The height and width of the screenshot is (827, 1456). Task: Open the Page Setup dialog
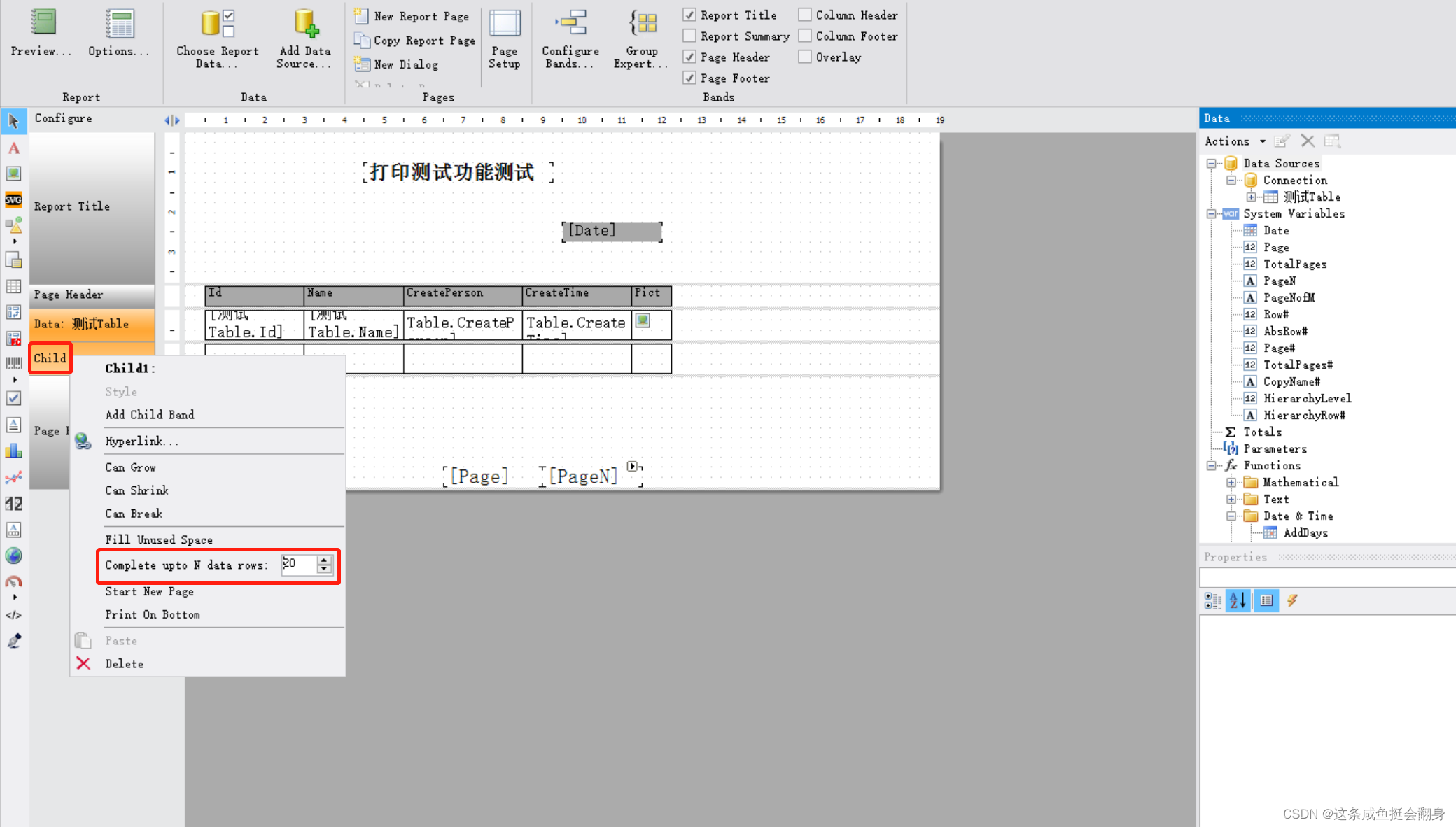(505, 38)
